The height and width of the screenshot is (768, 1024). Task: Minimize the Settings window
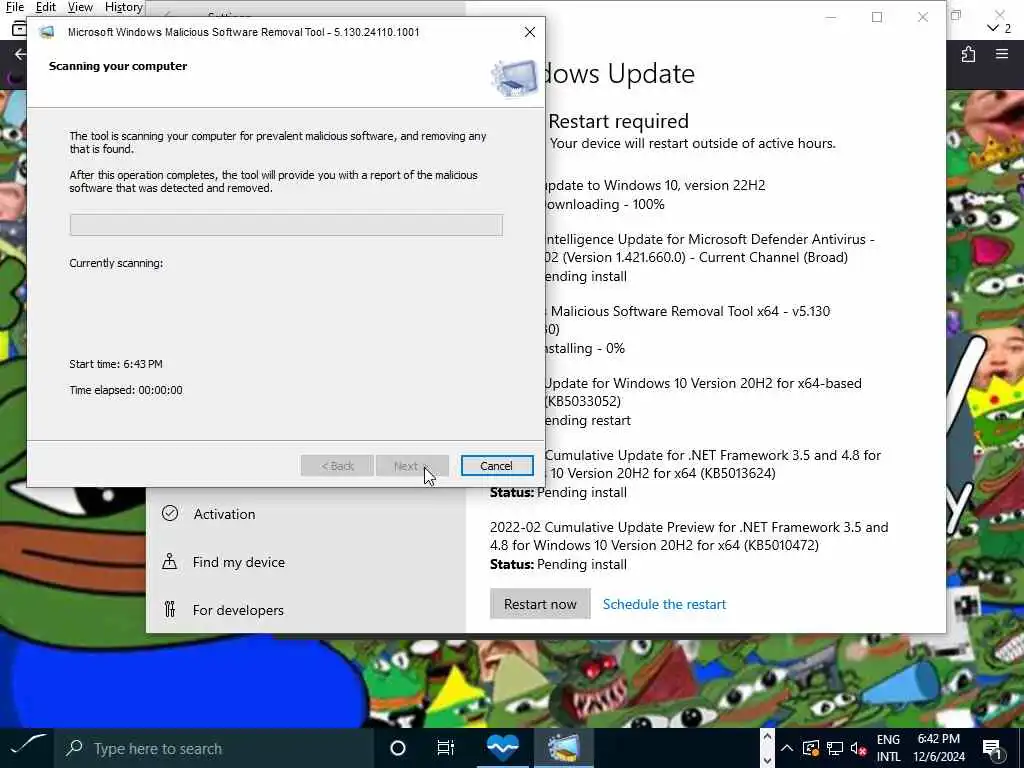(831, 17)
